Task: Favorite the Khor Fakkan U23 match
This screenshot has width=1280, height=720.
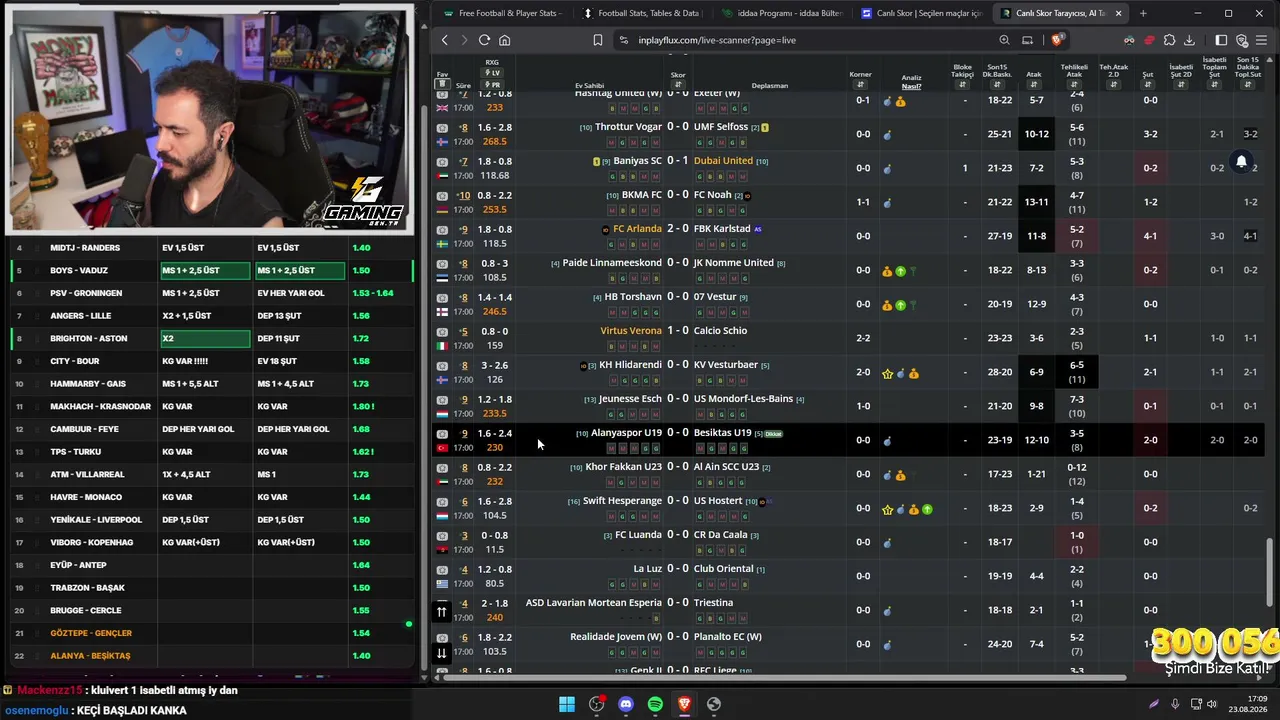Action: pyautogui.click(x=442, y=468)
